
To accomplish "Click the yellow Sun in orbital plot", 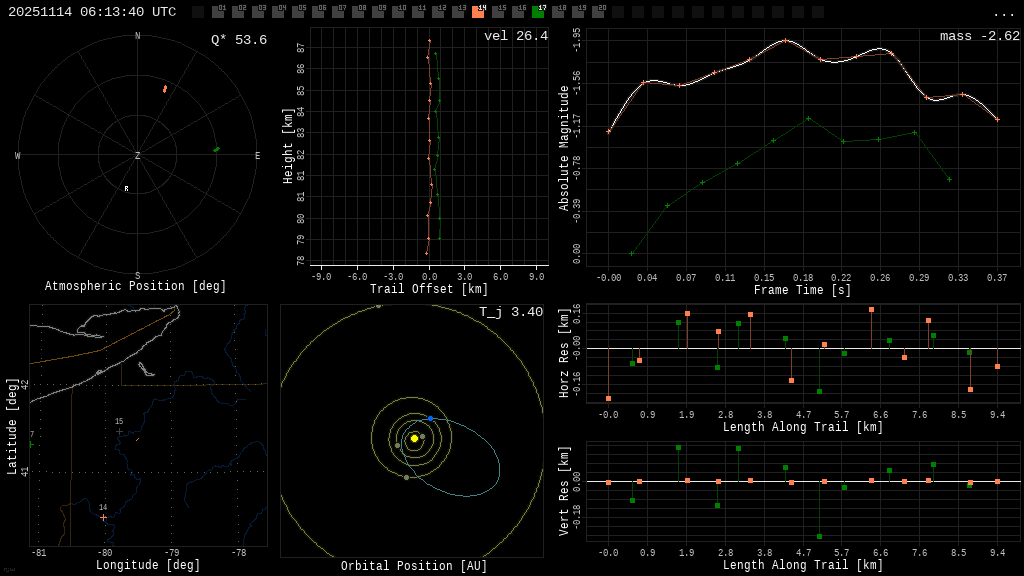I will point(414,438).
